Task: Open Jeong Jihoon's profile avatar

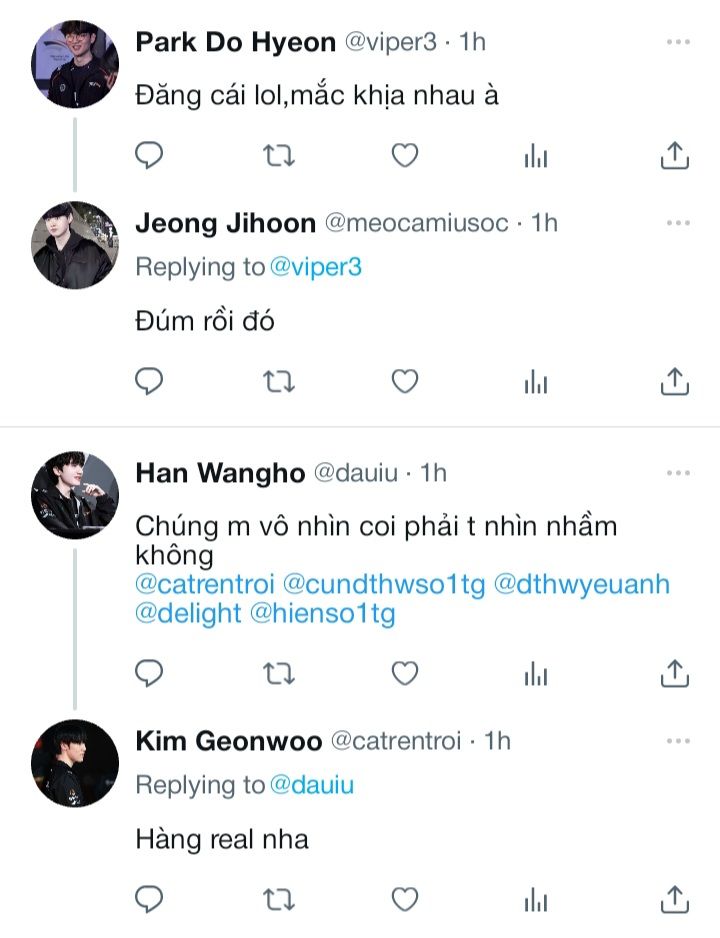Action: pyautogui.click(x=75, y=245)
